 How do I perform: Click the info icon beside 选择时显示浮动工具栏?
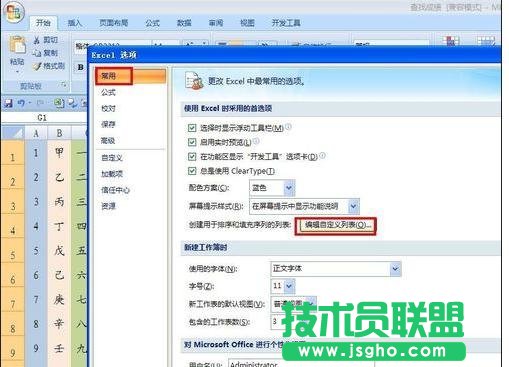pyautogui.click(x=288, y=127)
